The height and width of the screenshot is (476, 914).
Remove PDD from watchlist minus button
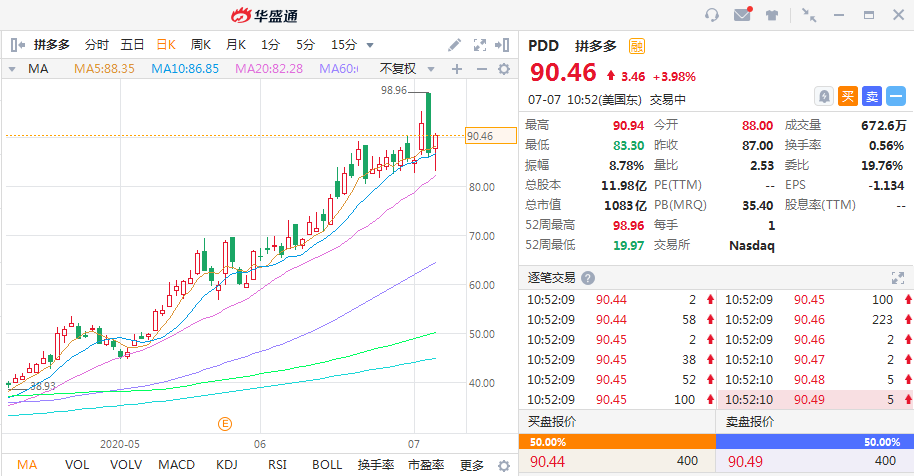coord(896,96)
